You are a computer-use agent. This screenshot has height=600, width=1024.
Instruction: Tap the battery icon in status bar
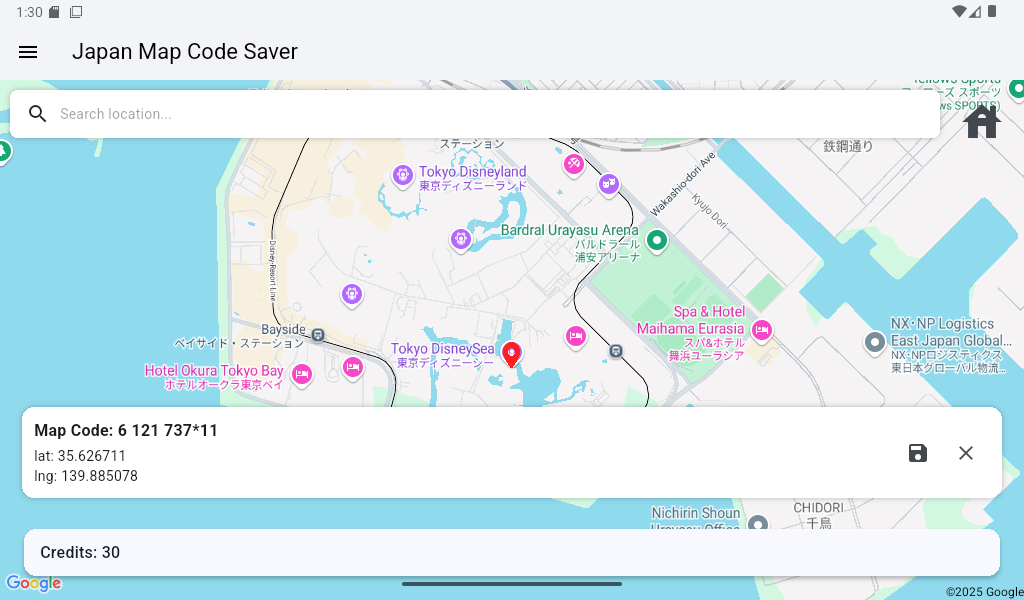pos(992,11)
